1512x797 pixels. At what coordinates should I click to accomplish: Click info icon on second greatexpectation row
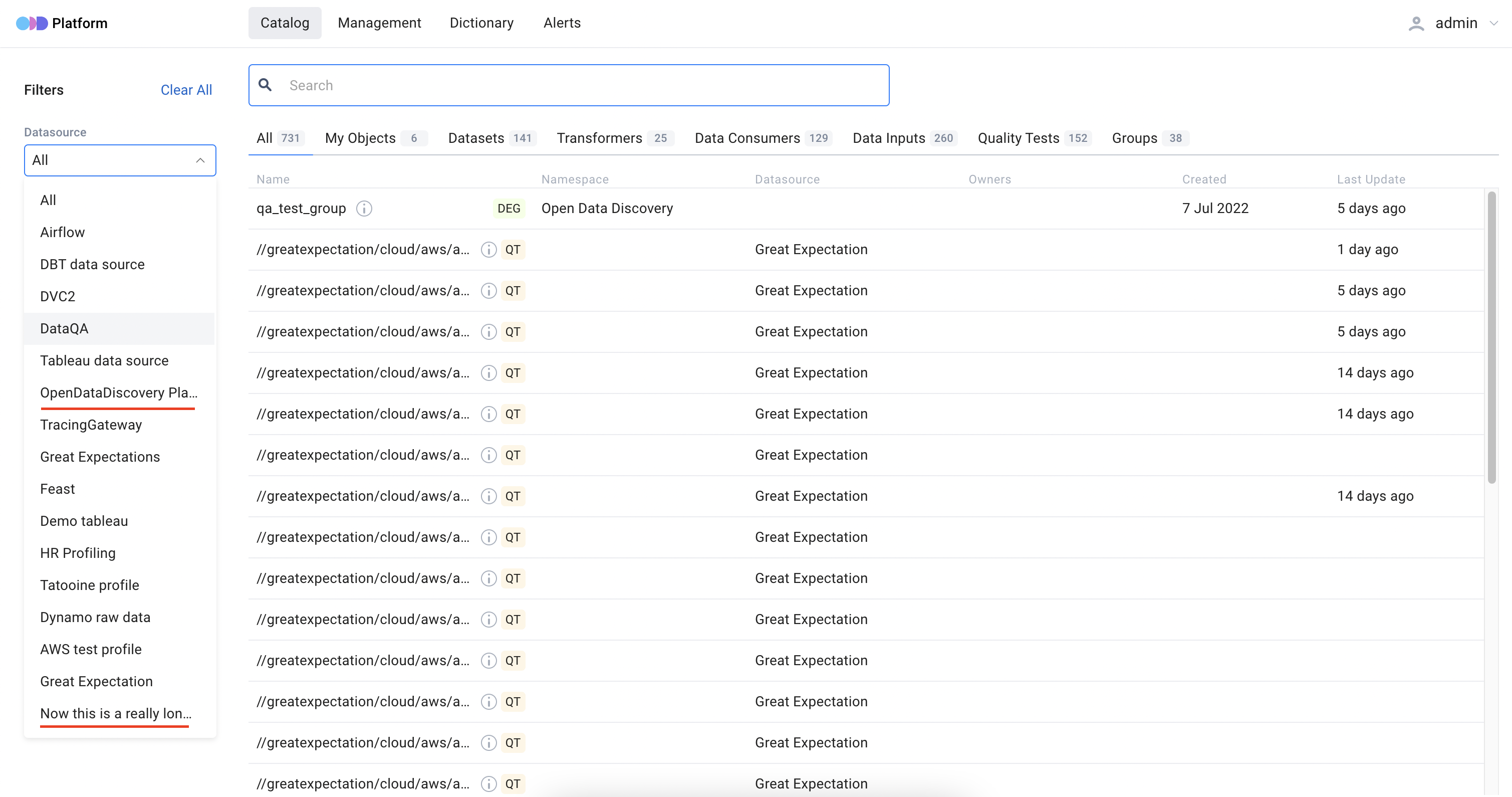488,291
